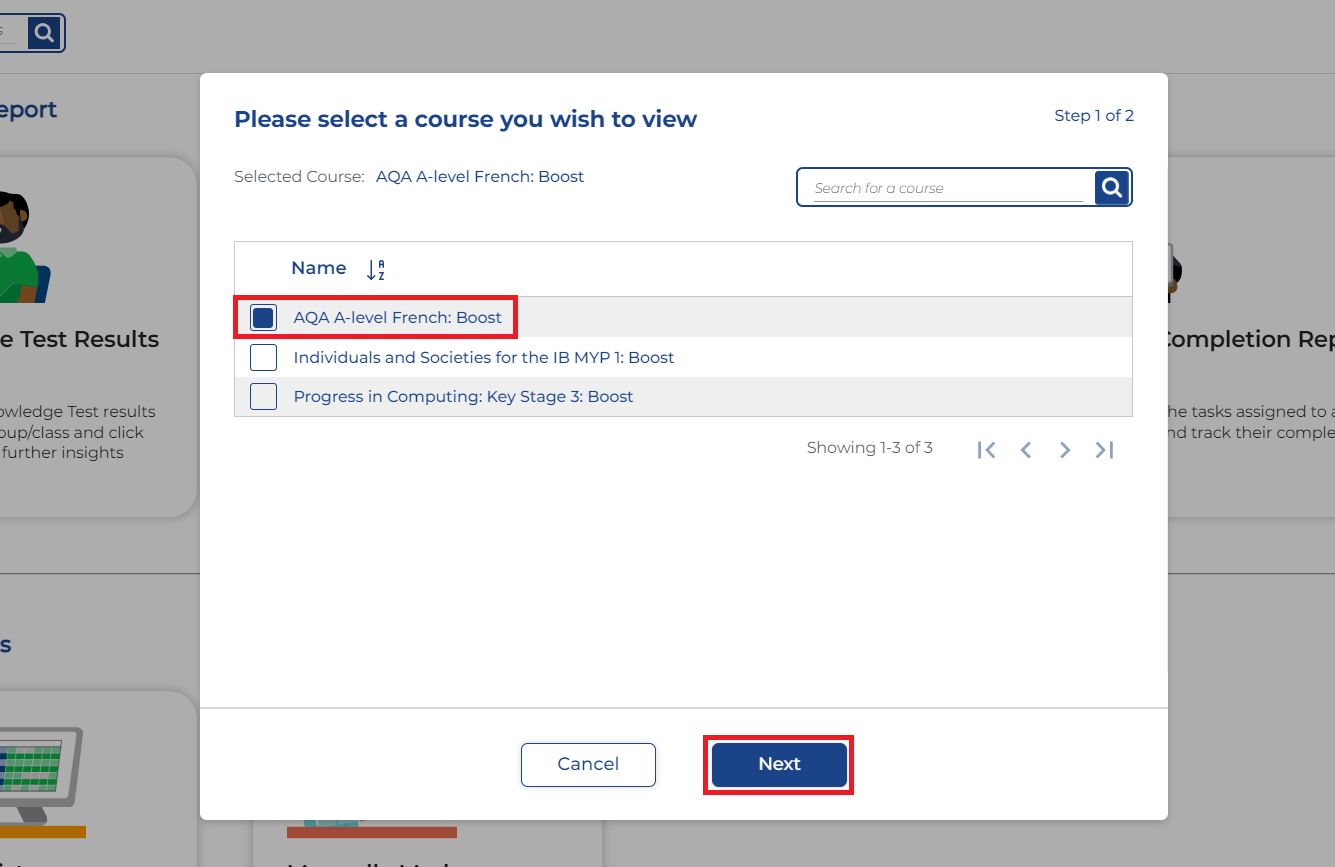Click the selected course link beside Selected Course
1335x867 pixels.
point(479,177)
